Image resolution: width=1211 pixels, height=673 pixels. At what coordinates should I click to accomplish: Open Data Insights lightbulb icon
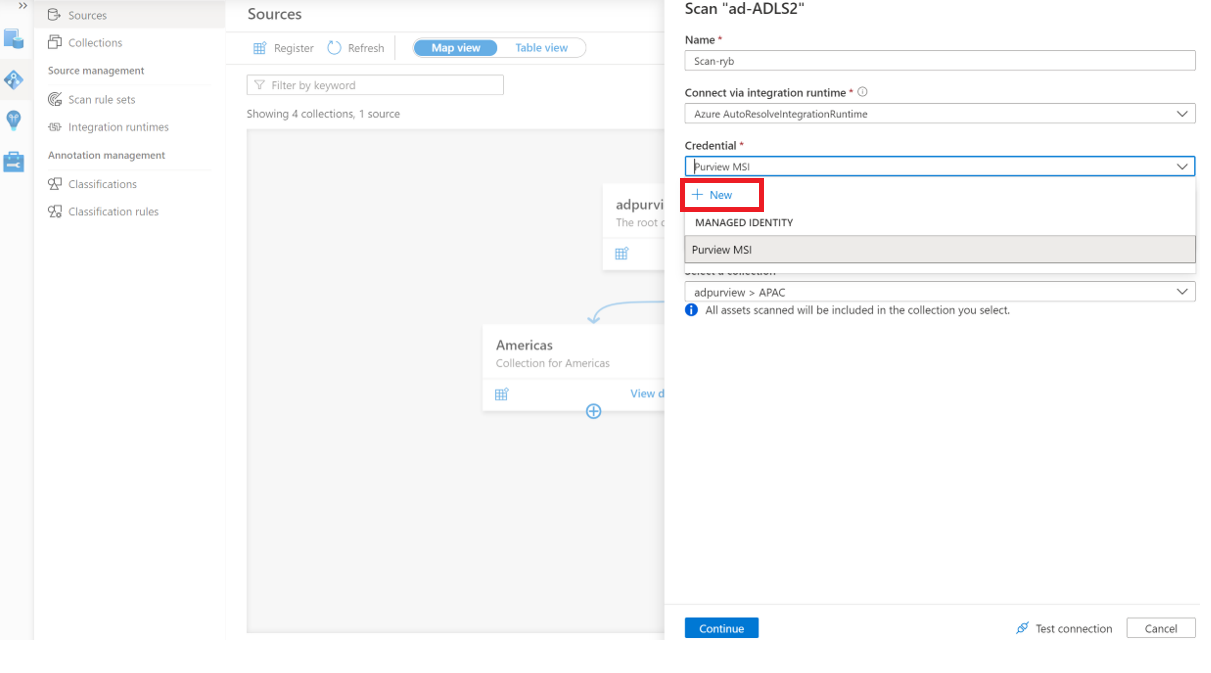coord(13,119)
